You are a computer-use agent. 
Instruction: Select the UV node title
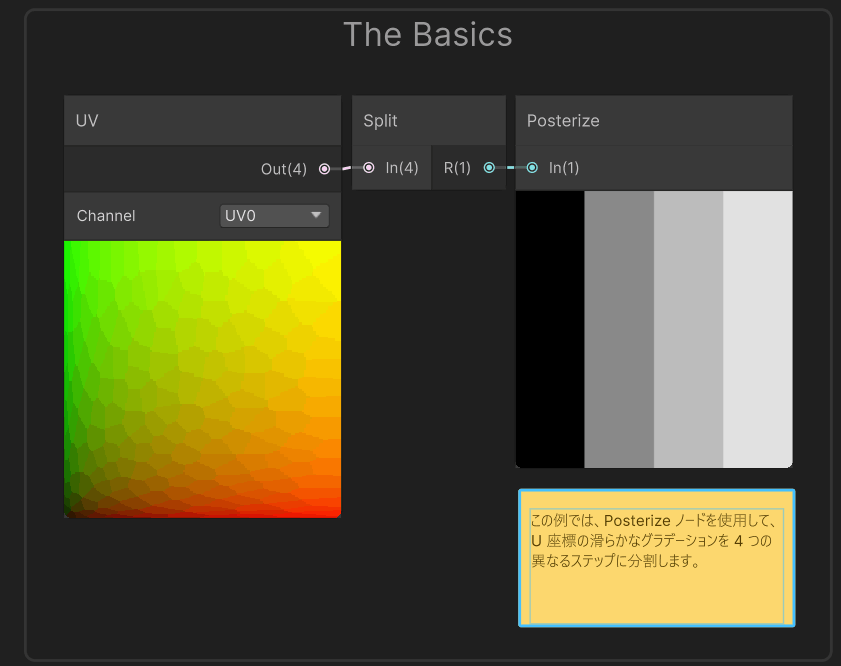tap(87, 121)
